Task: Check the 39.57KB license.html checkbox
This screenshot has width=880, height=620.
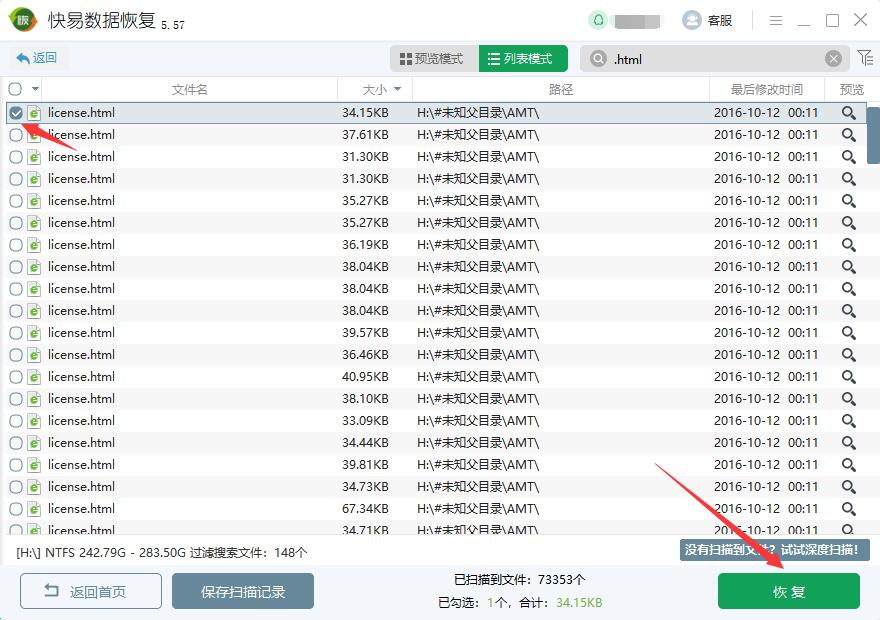Action: 16,333
